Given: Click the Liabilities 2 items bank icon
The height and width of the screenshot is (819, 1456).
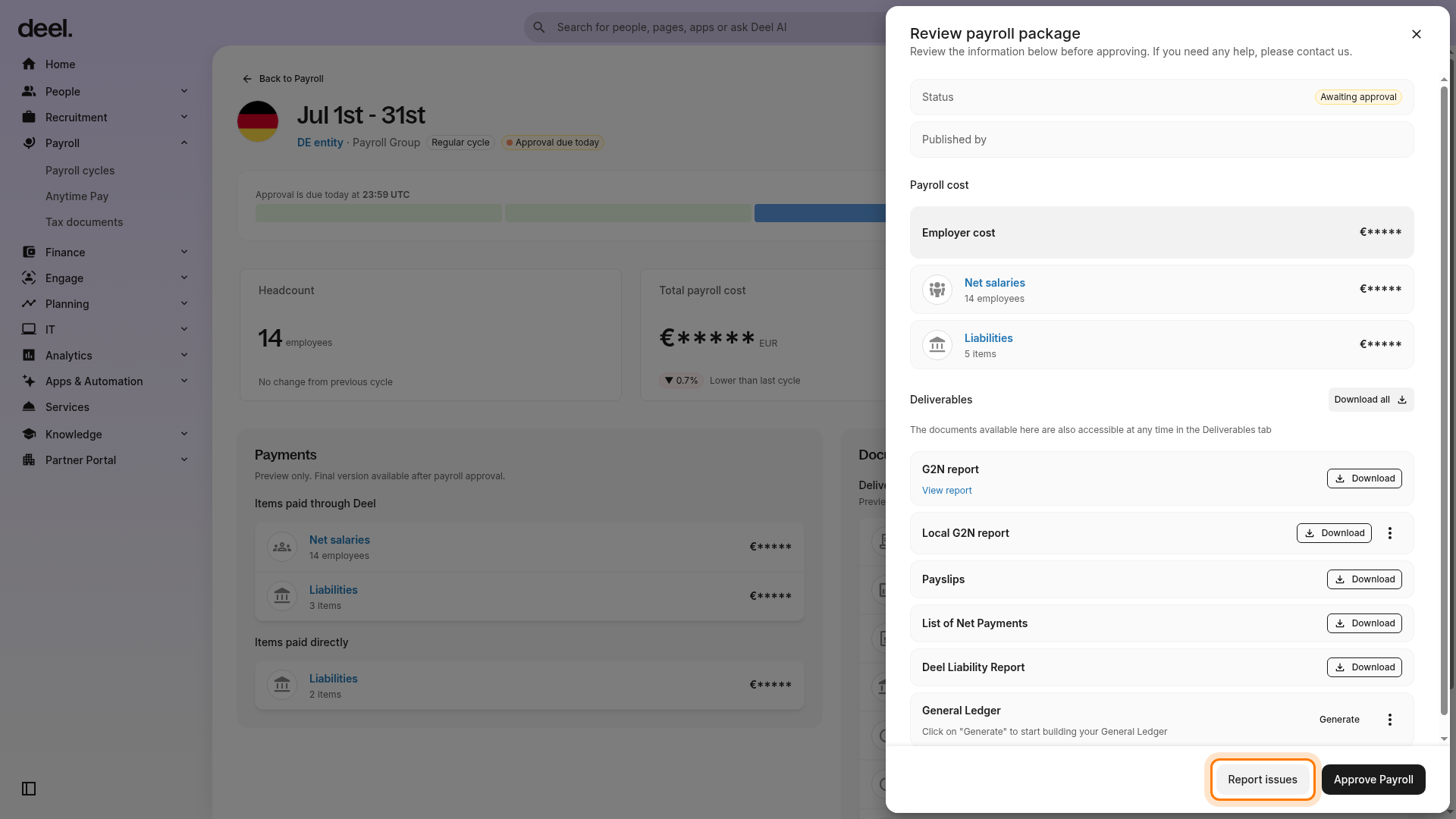Looking at the screenshot, I should [x=282, y=686].
